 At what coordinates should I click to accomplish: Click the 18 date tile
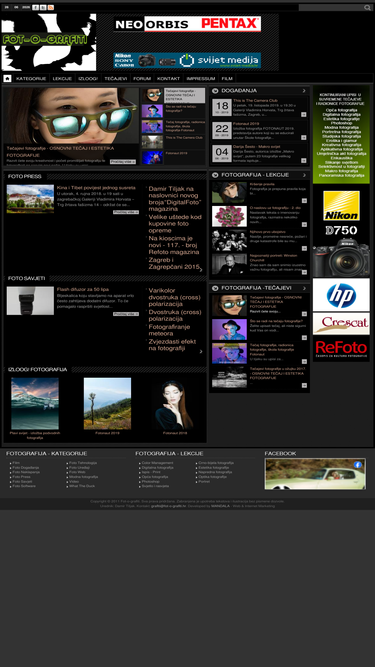click(x=222, y=107)
